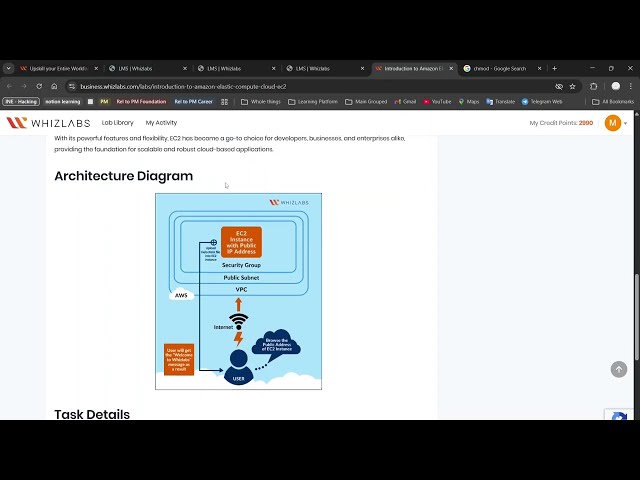
Task: Click the Task Details heading
Action: (x=92, y=414)
